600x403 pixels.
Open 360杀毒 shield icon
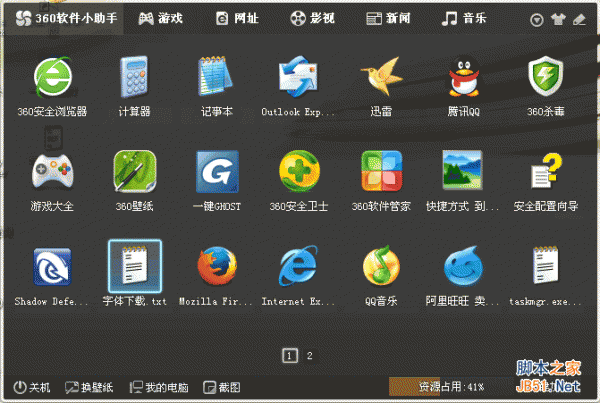(546, 76)
